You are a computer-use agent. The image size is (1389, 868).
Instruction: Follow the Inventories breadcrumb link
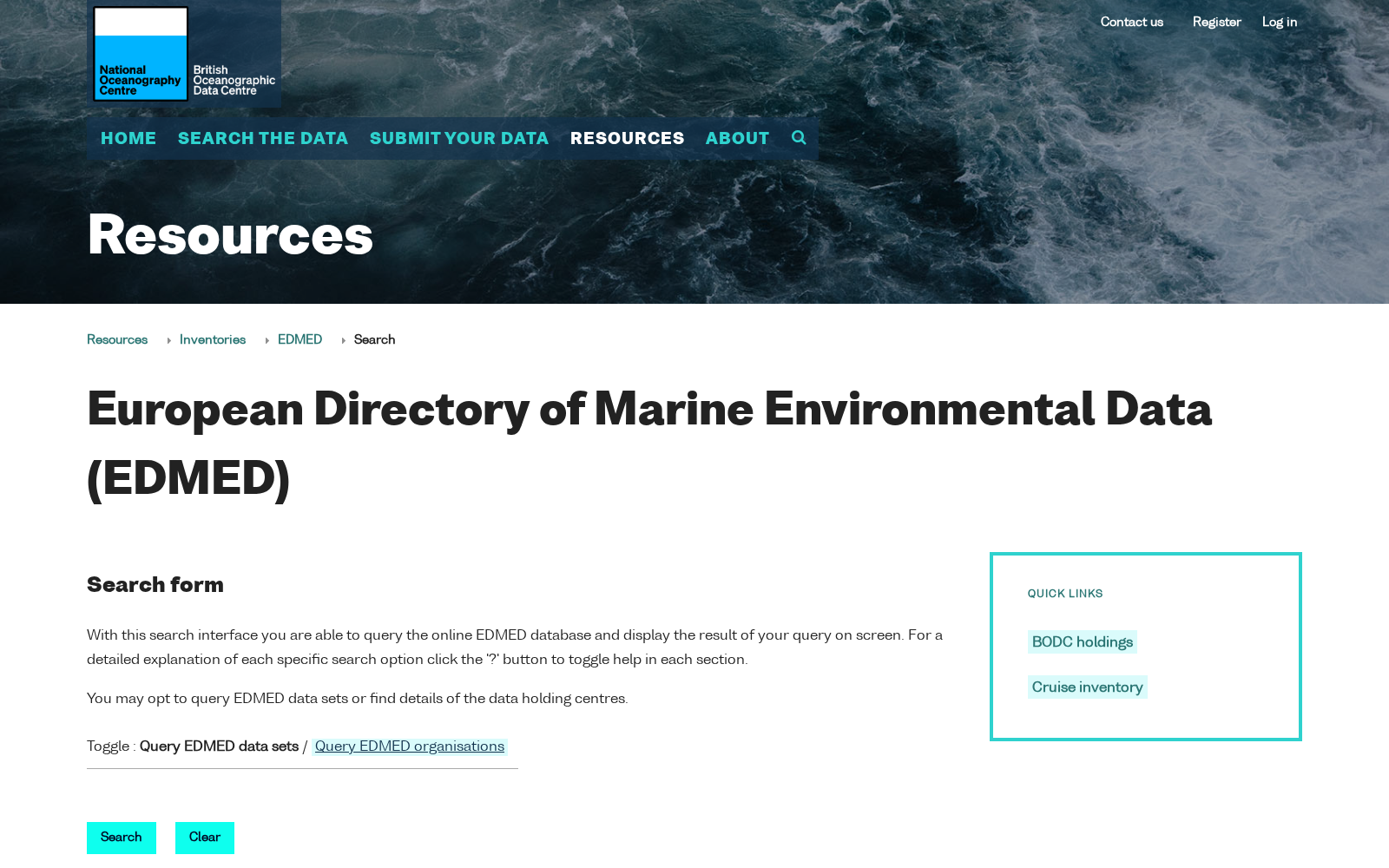click(x=213, y=340)
